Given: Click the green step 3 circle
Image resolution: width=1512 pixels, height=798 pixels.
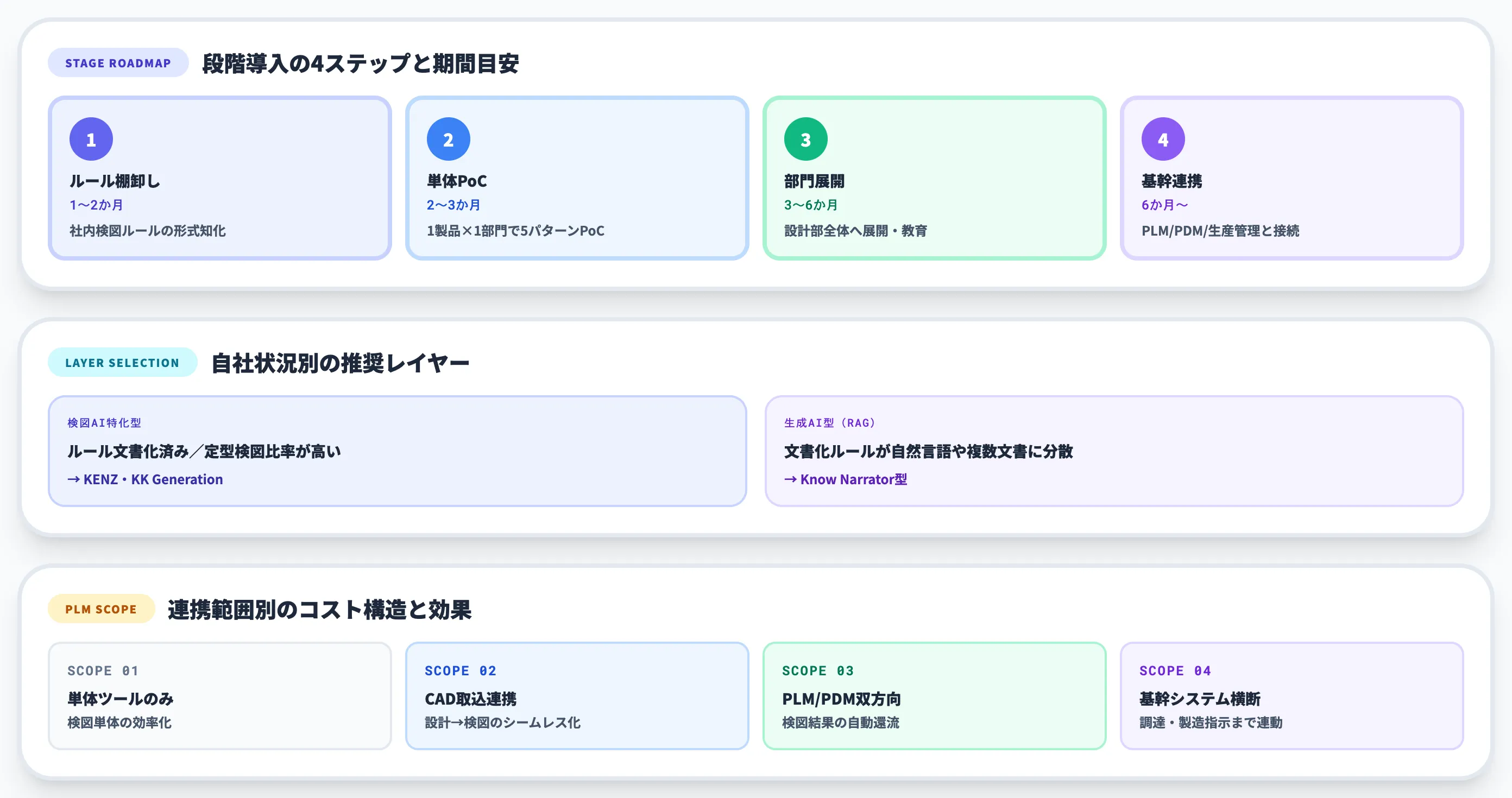Looking at the screenshot, I should pos(806,139).
